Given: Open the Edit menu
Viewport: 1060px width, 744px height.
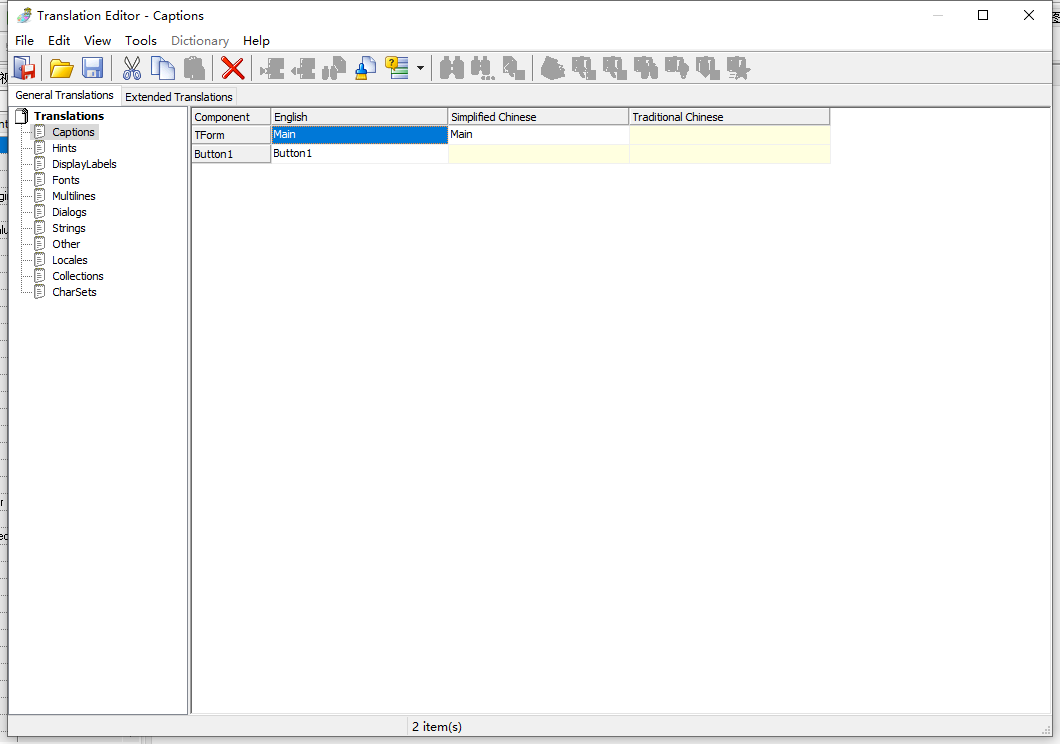Looking at the screenshot, I should 59,41.
